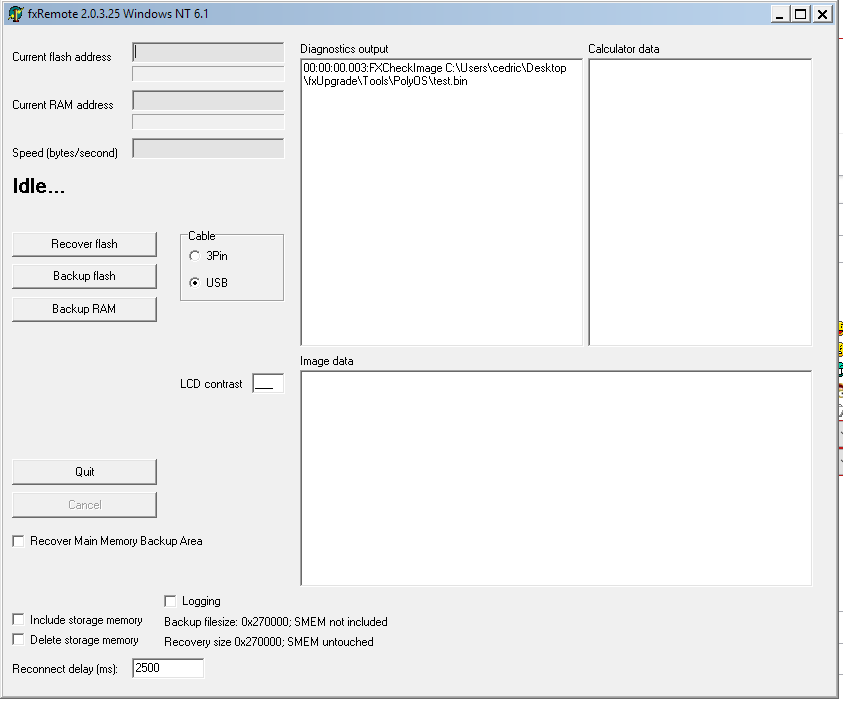This screenshot has width=843, height=702.
Task: Click inside the Diagnostics output box
Action: pyautogui.click(x=441, y=202)
